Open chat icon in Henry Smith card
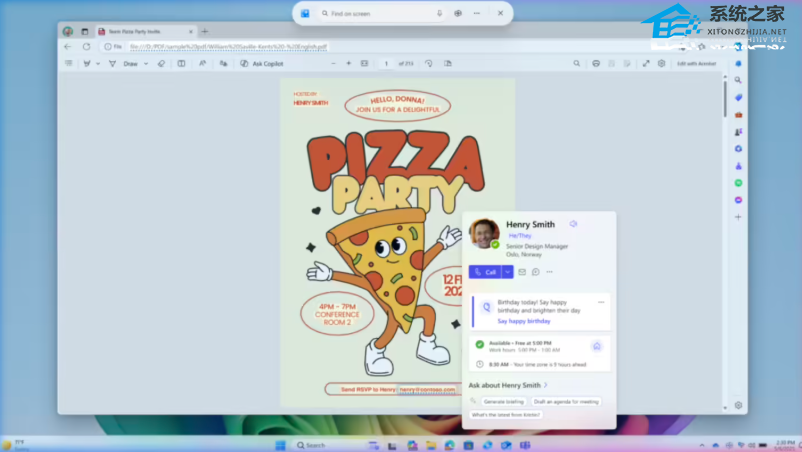The width and height of the screenshot is (802, 452). coord(536,272)
